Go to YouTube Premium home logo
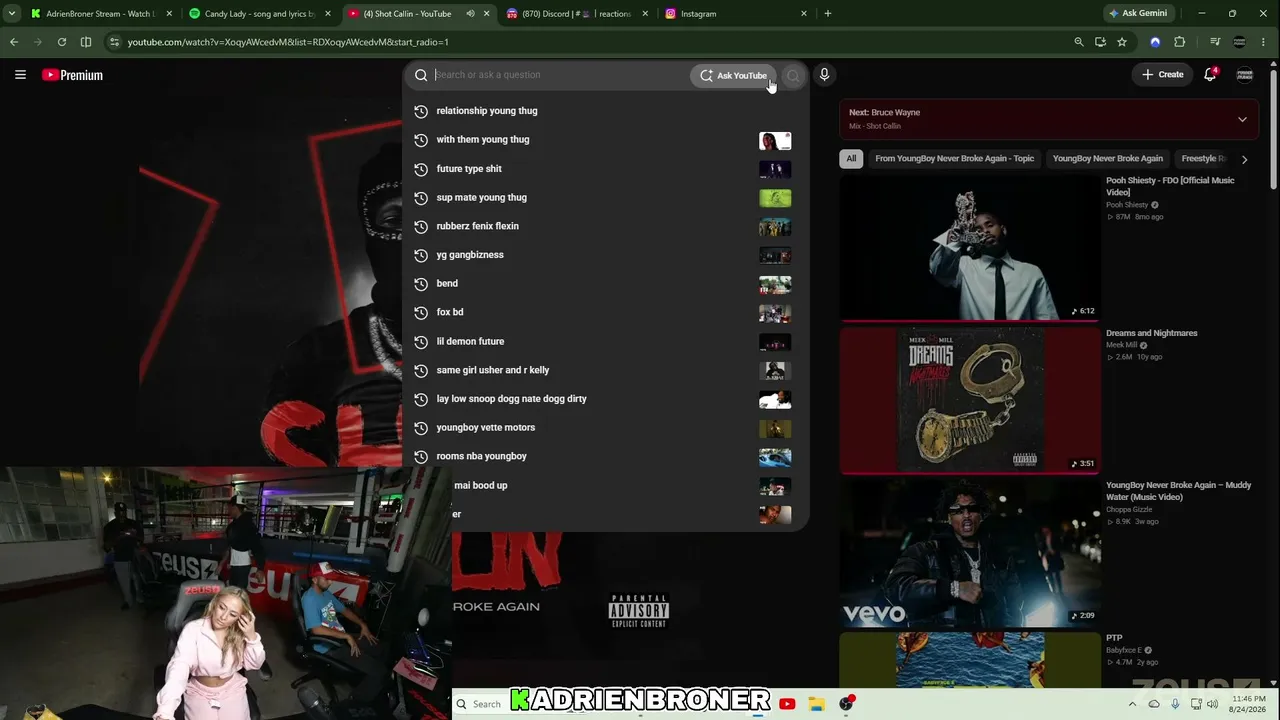This screenshot has width=1280, height=720. [72, 75]
